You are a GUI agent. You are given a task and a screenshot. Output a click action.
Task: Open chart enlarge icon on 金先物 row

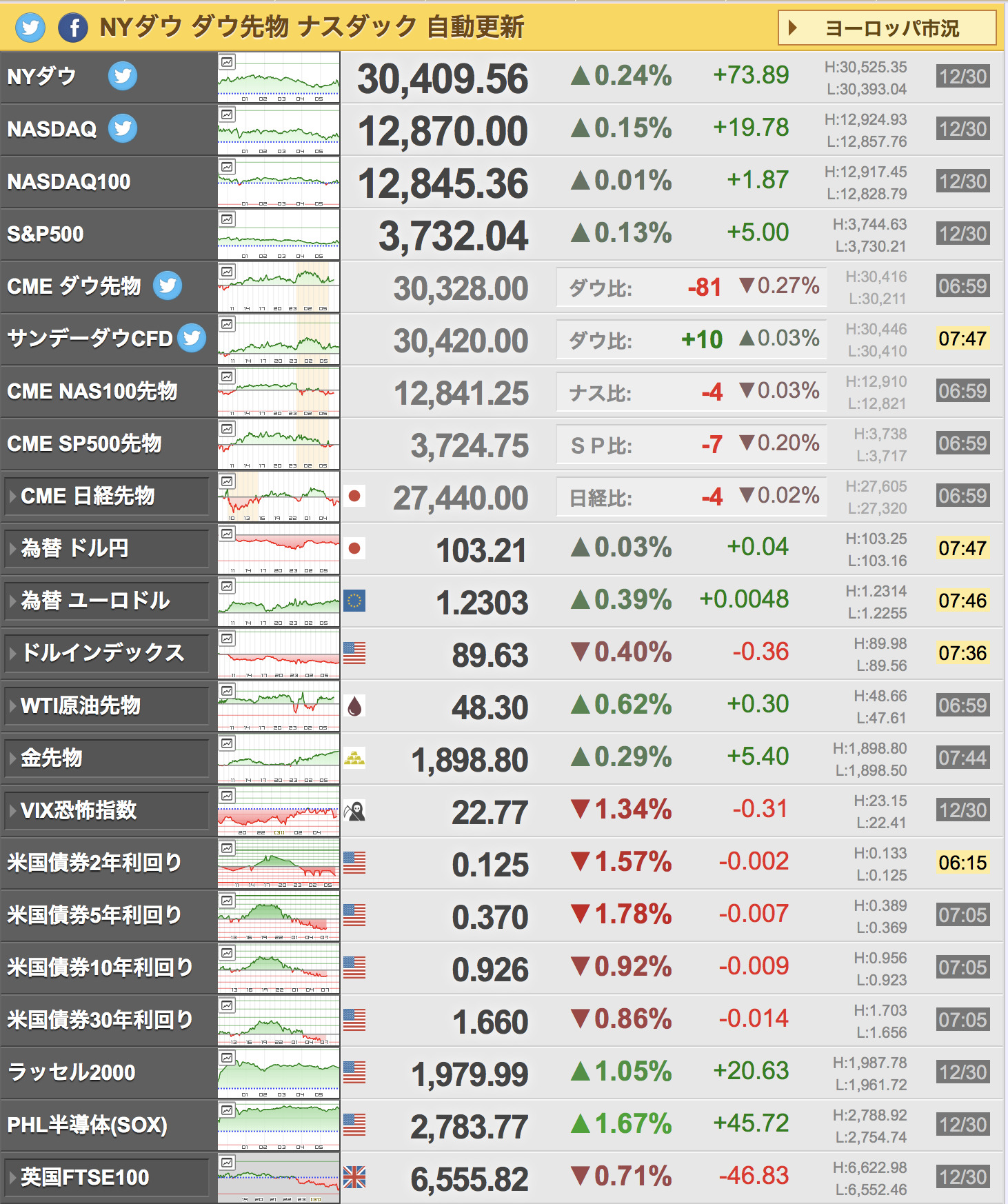point(227,743)
